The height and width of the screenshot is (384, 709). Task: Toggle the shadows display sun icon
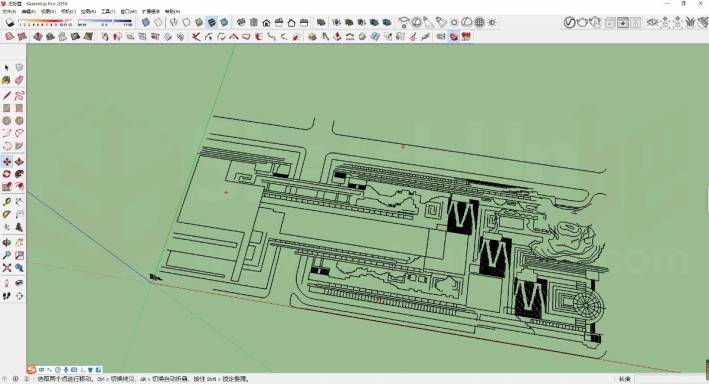(454, 22)
